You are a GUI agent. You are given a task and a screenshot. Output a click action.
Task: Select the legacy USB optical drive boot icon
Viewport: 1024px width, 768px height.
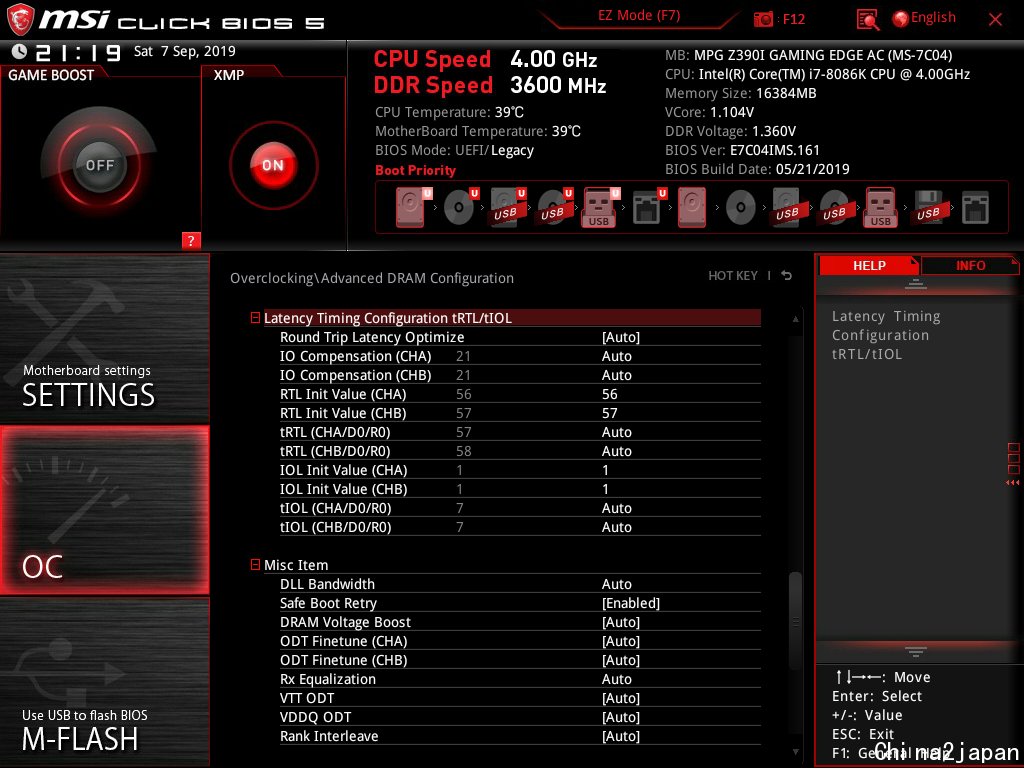tap(834, 208)
